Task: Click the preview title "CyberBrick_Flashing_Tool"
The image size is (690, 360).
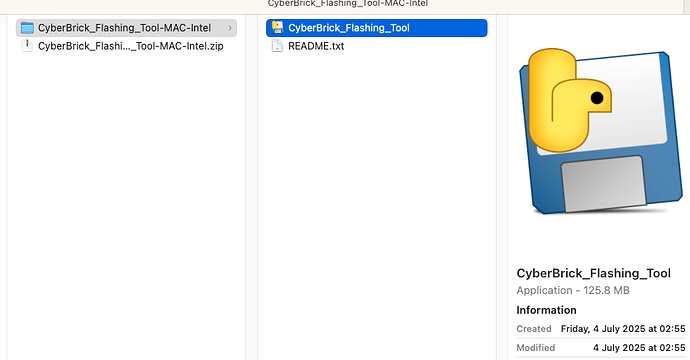Action: [594, 273]
